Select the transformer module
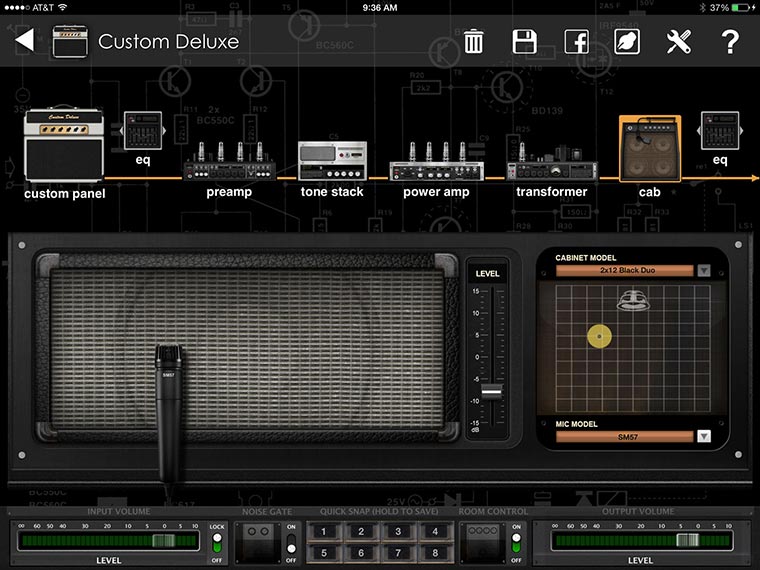Image resolution: width=760 pixels, height=570 pixels. (552, 162)
